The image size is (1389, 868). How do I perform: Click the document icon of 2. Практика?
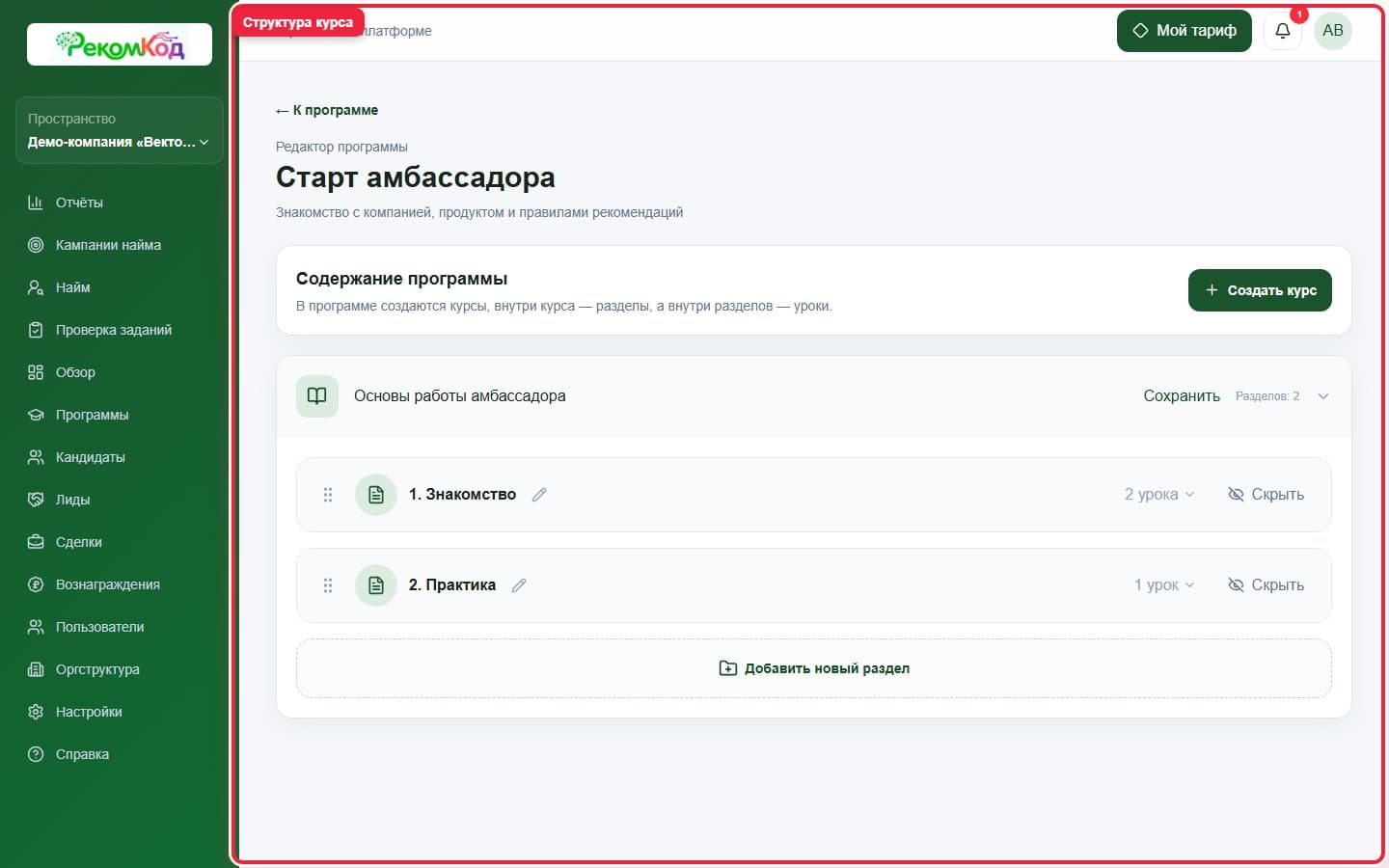click(x=376, y=585)
